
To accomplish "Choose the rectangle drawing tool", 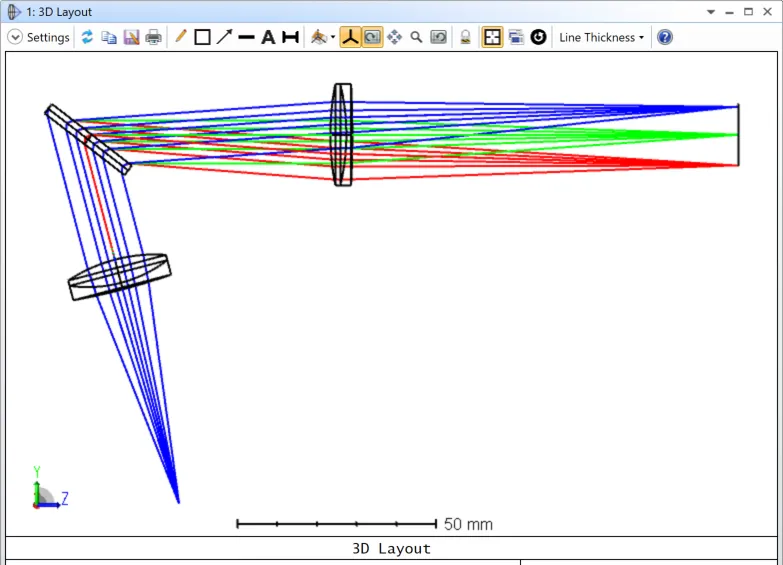I will [x=202, y=37].
